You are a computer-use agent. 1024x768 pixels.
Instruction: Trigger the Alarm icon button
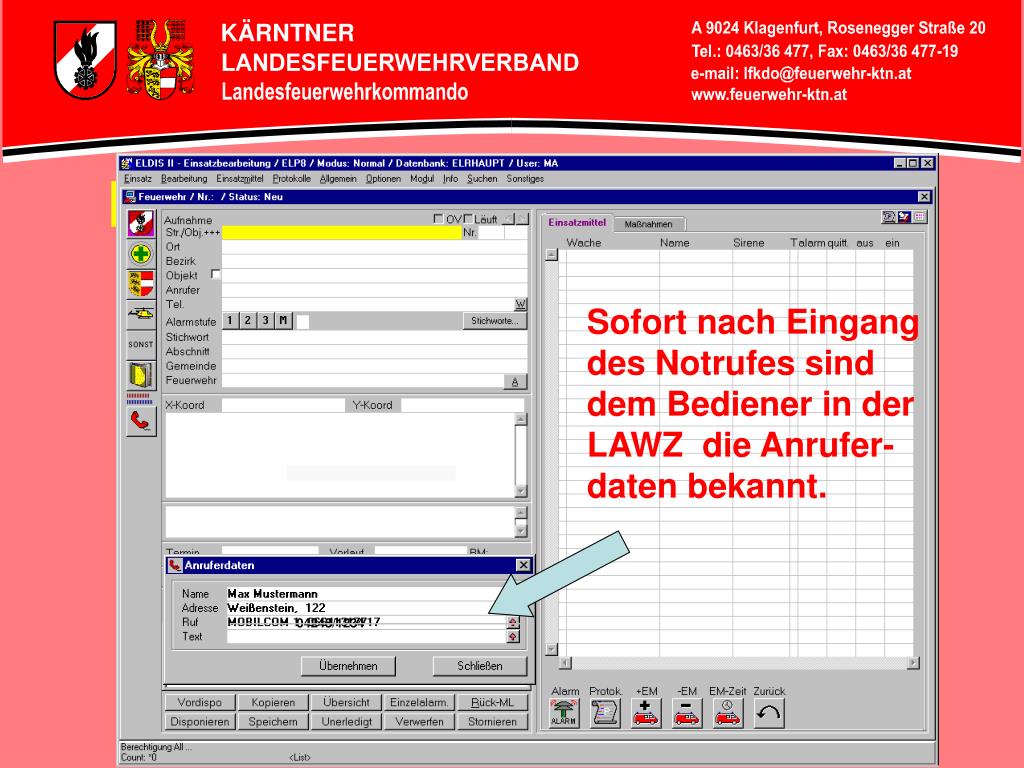tap(564, 712)
